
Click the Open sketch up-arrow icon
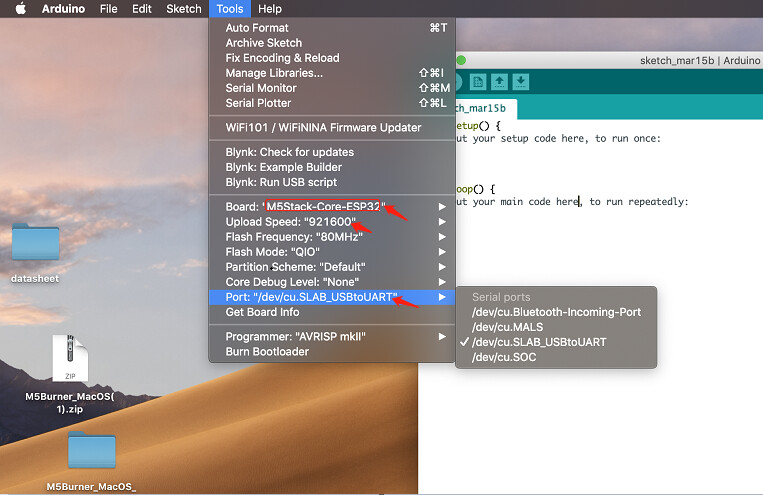[x=499, y=82]
